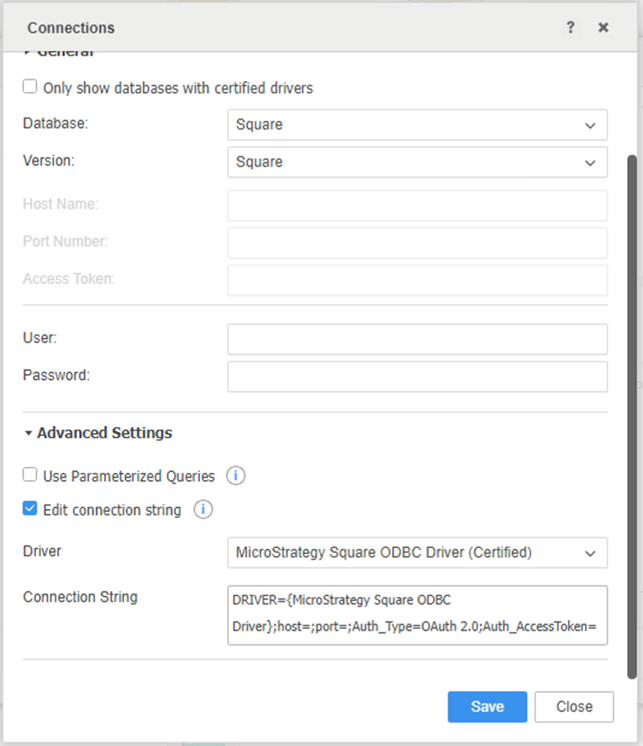Close the Connections dialog with X
Image resolution: width=643 pixels, height=746 pixels.
tap(603, 28)
